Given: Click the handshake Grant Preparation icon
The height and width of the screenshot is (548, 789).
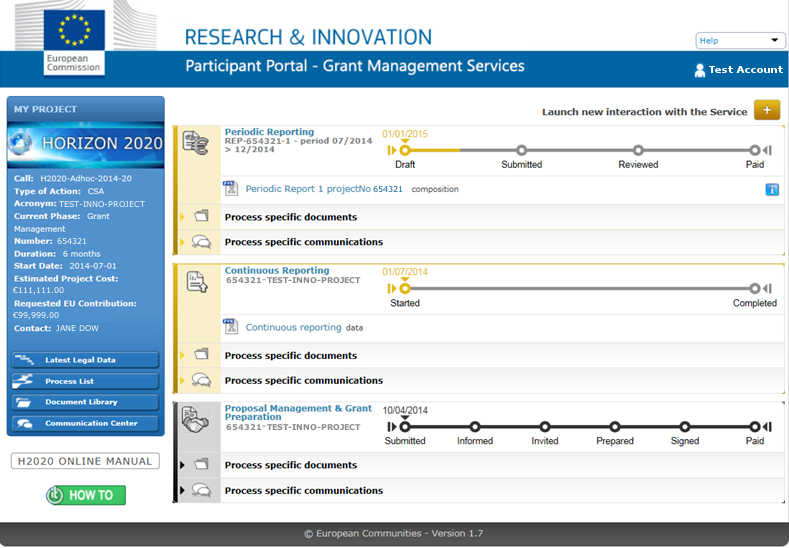Looking at the screenshot, I should [195, 420].
